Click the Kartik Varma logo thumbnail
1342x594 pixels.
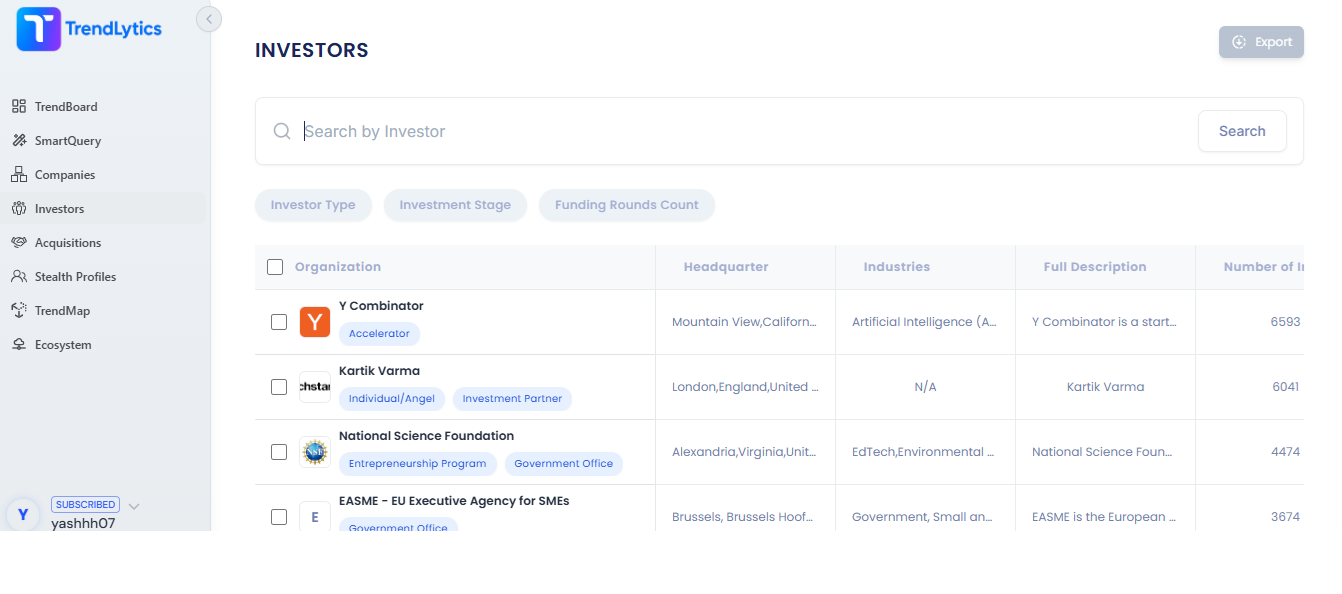coord(315,387)
